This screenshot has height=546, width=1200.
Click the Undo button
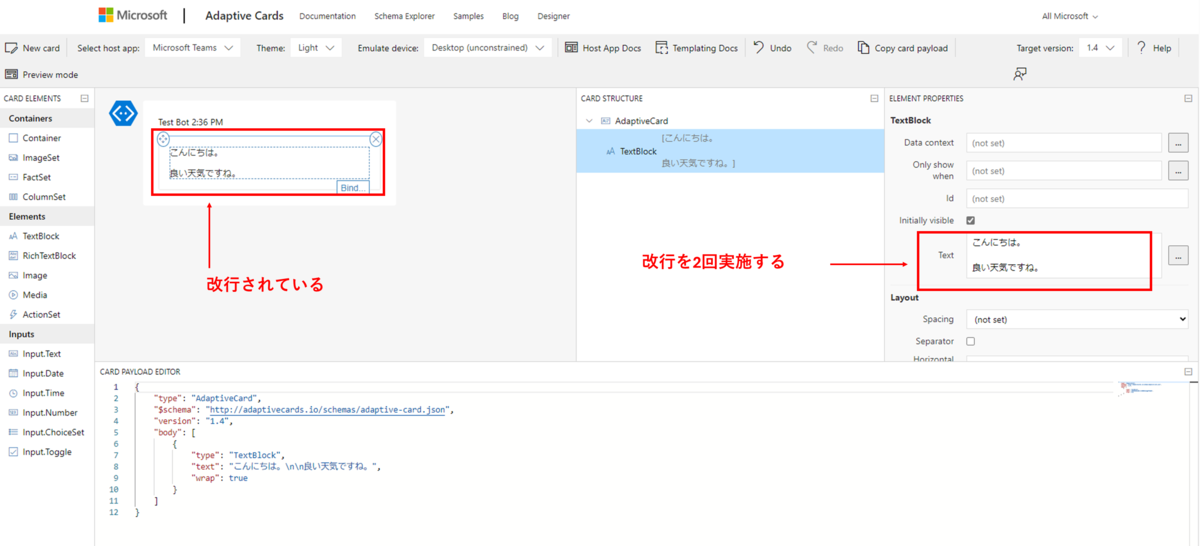coord(772,48)
